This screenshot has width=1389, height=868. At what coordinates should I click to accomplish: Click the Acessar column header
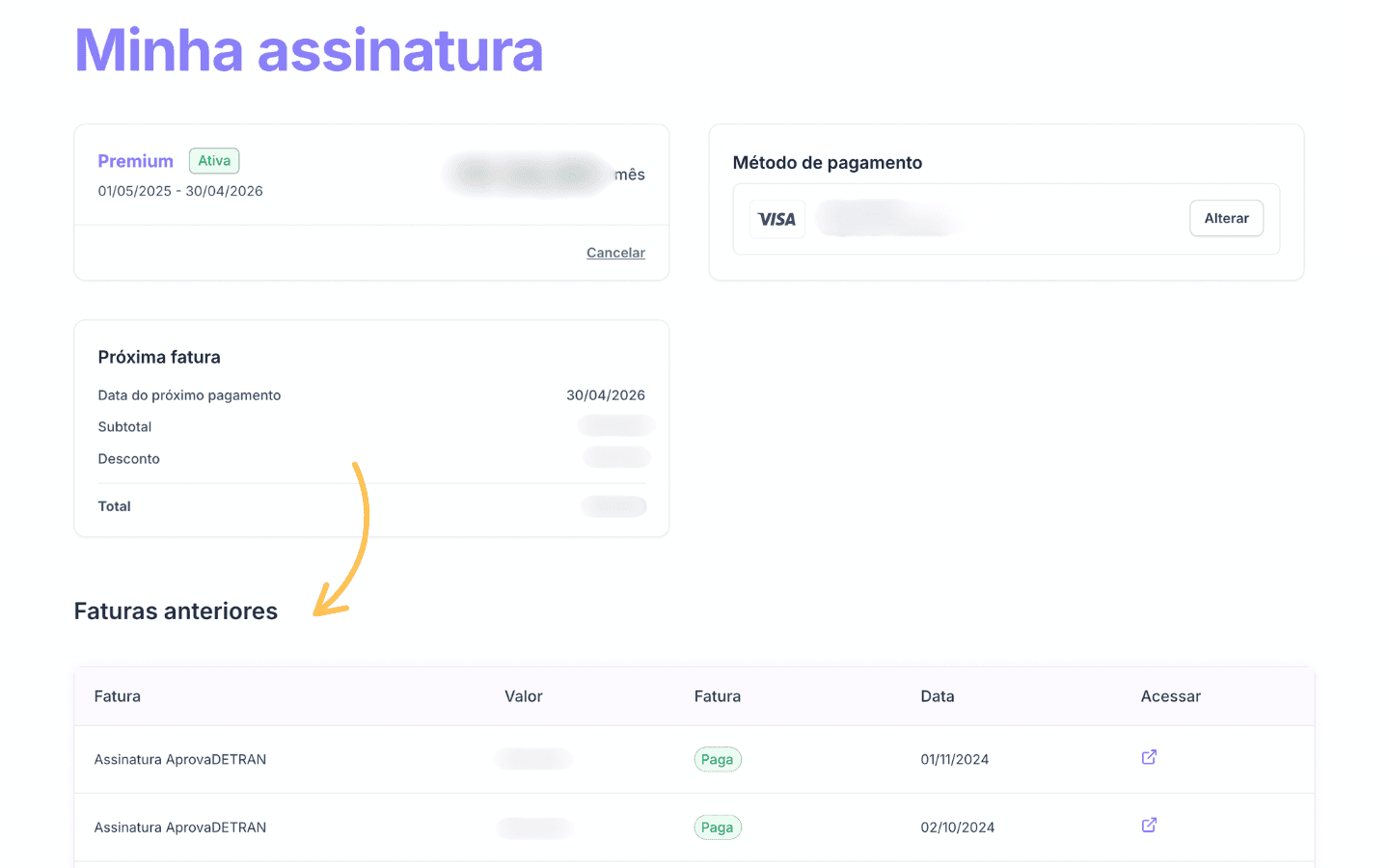pos(1171,696)
